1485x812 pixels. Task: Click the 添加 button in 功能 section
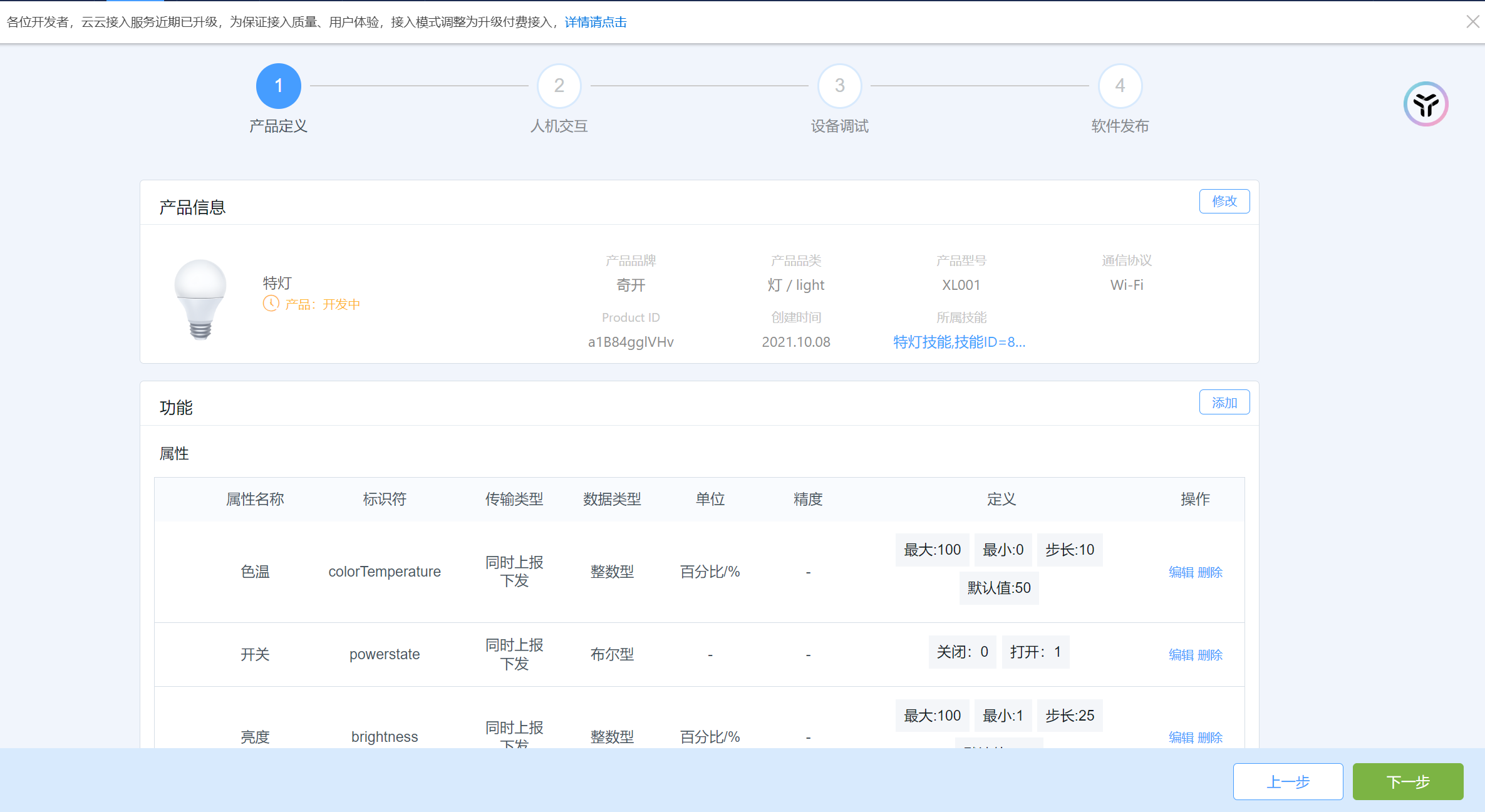point(1224,403)
